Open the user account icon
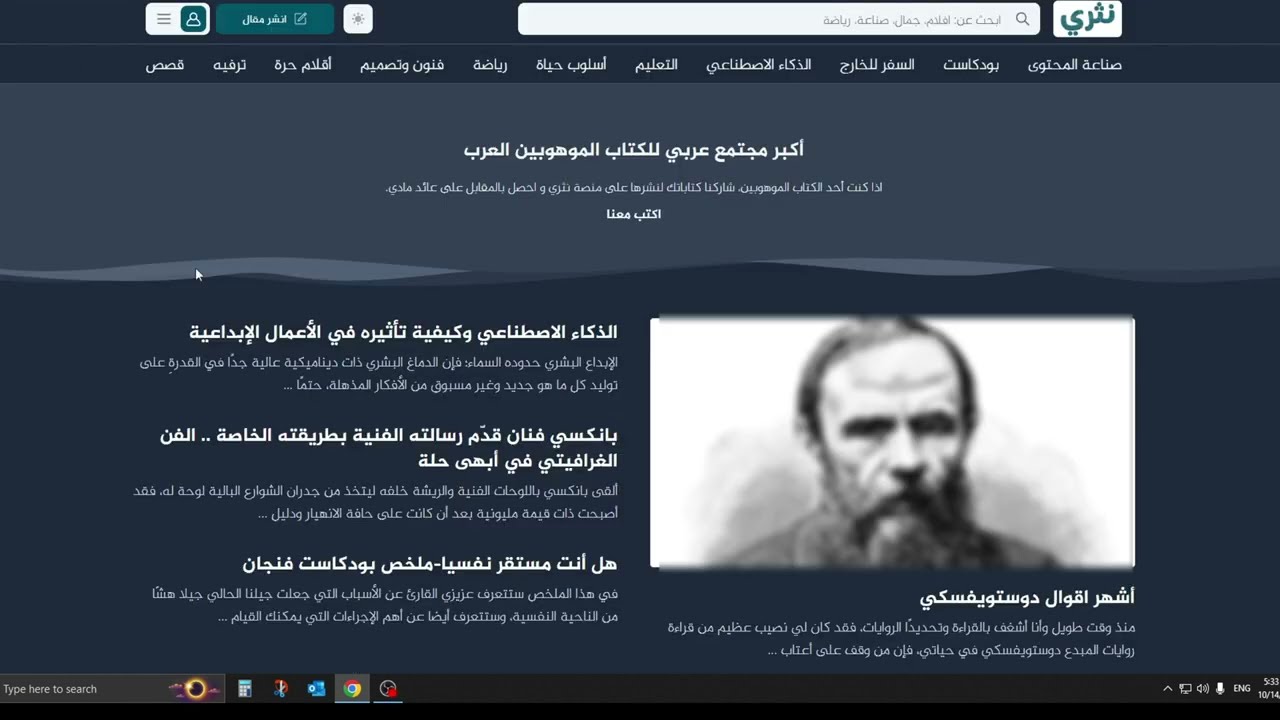The width and height of the screenshot is (1280, 720). click(194, 19)
